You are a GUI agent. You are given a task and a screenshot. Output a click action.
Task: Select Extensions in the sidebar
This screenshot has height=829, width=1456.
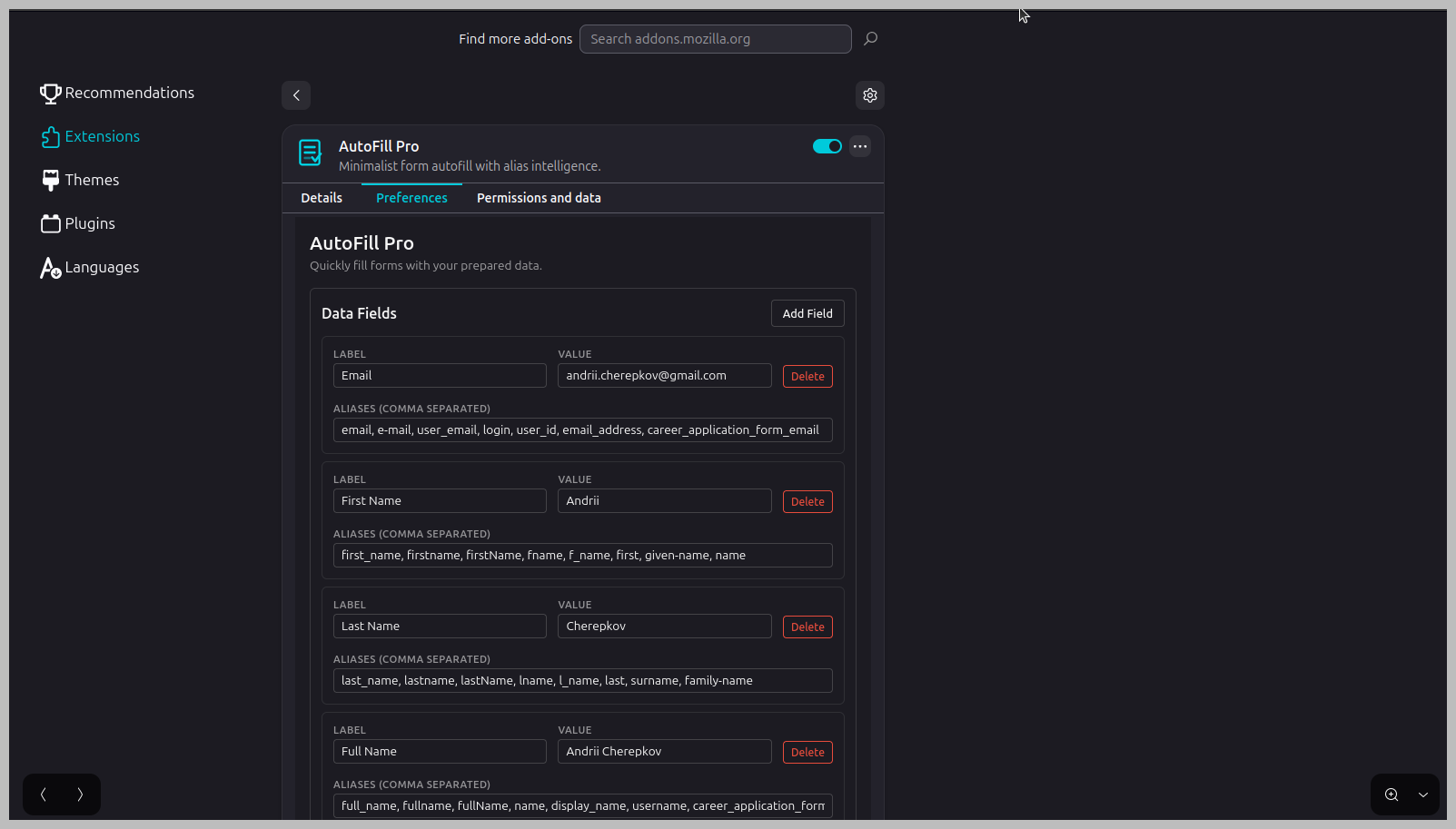[x=90, y=136]
